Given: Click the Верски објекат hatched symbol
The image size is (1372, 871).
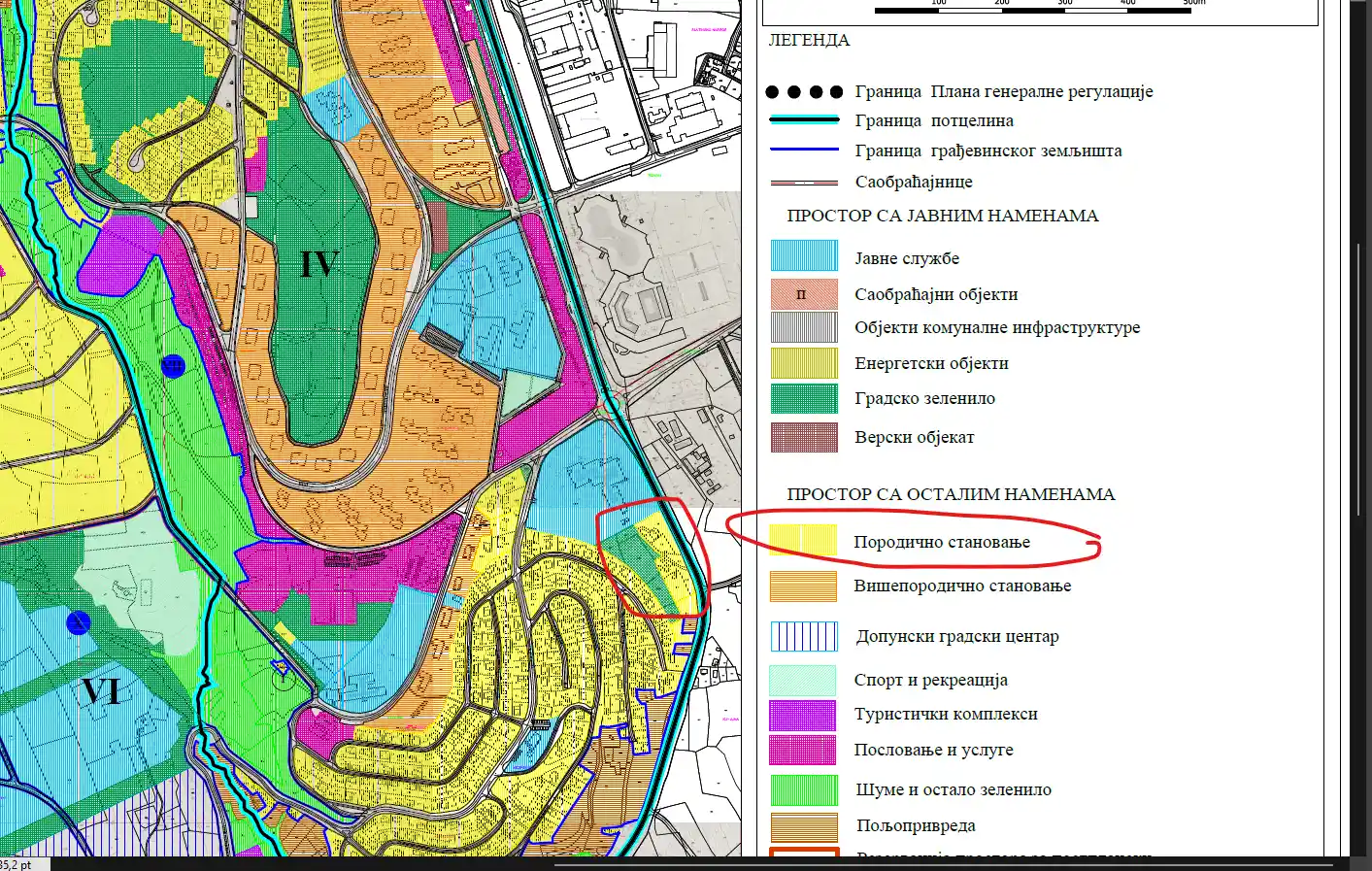Looking at the screenshot, I should (804, 437).
